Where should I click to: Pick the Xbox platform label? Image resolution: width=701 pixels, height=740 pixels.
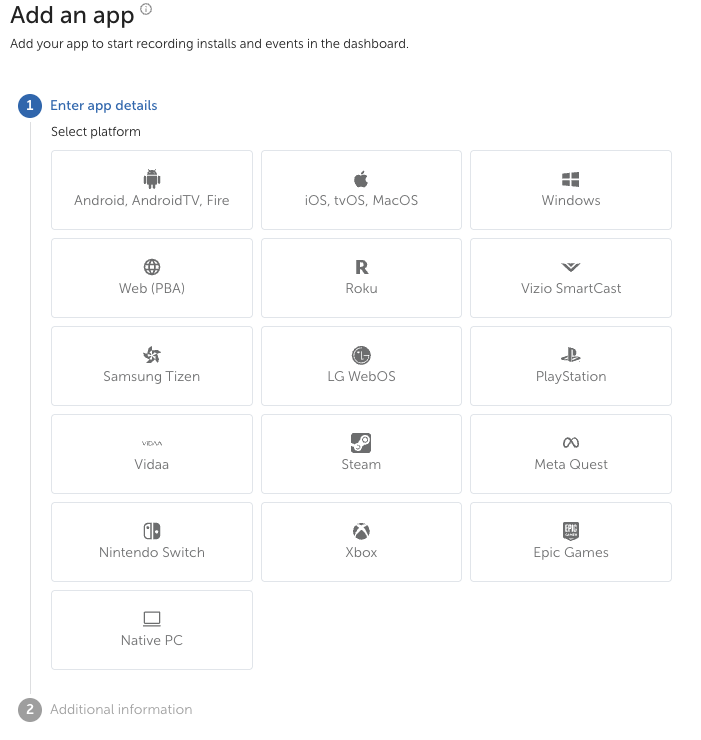(x=361, y=552)
